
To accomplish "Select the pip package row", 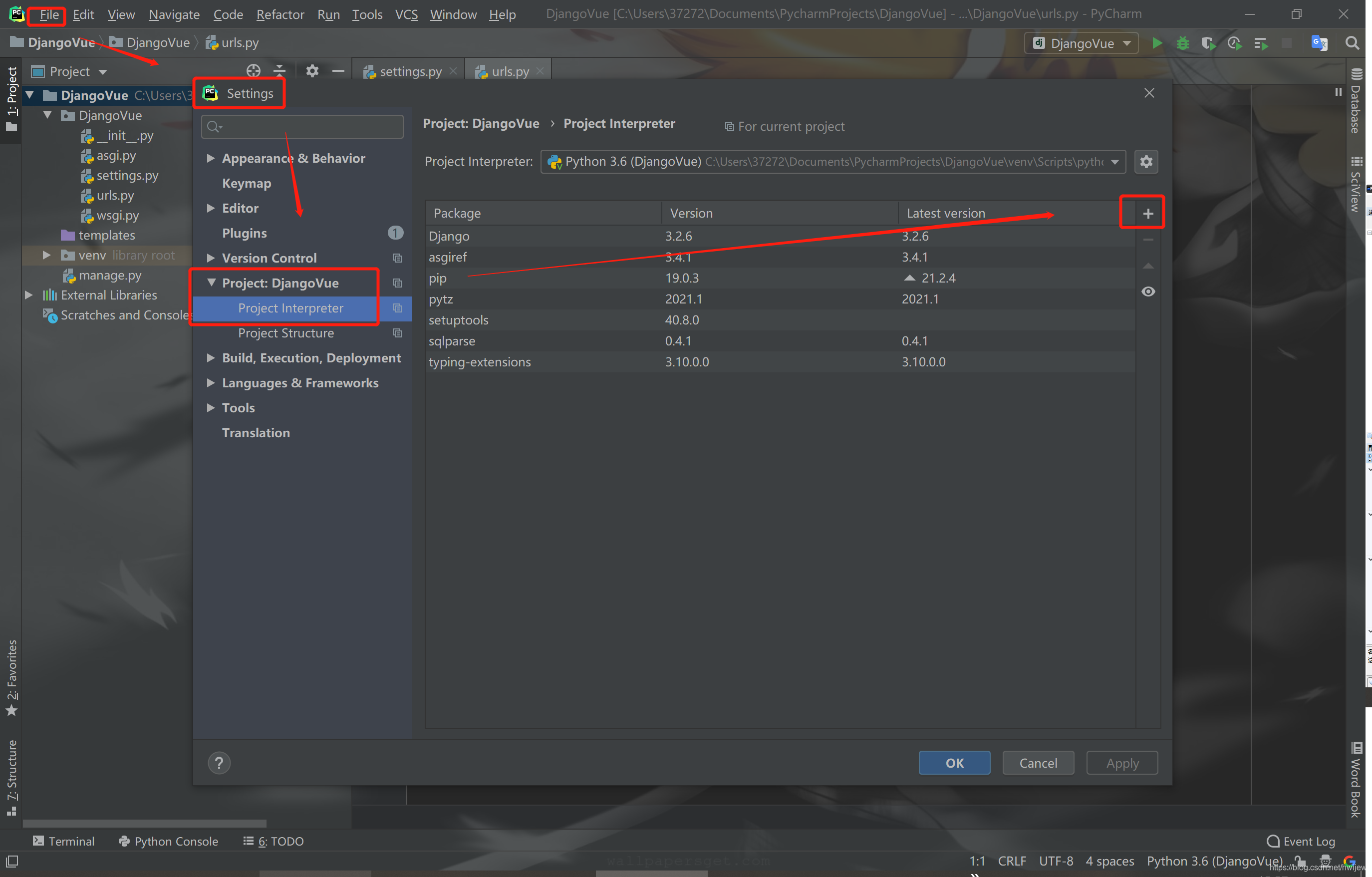I will click(x=780, y=279).
